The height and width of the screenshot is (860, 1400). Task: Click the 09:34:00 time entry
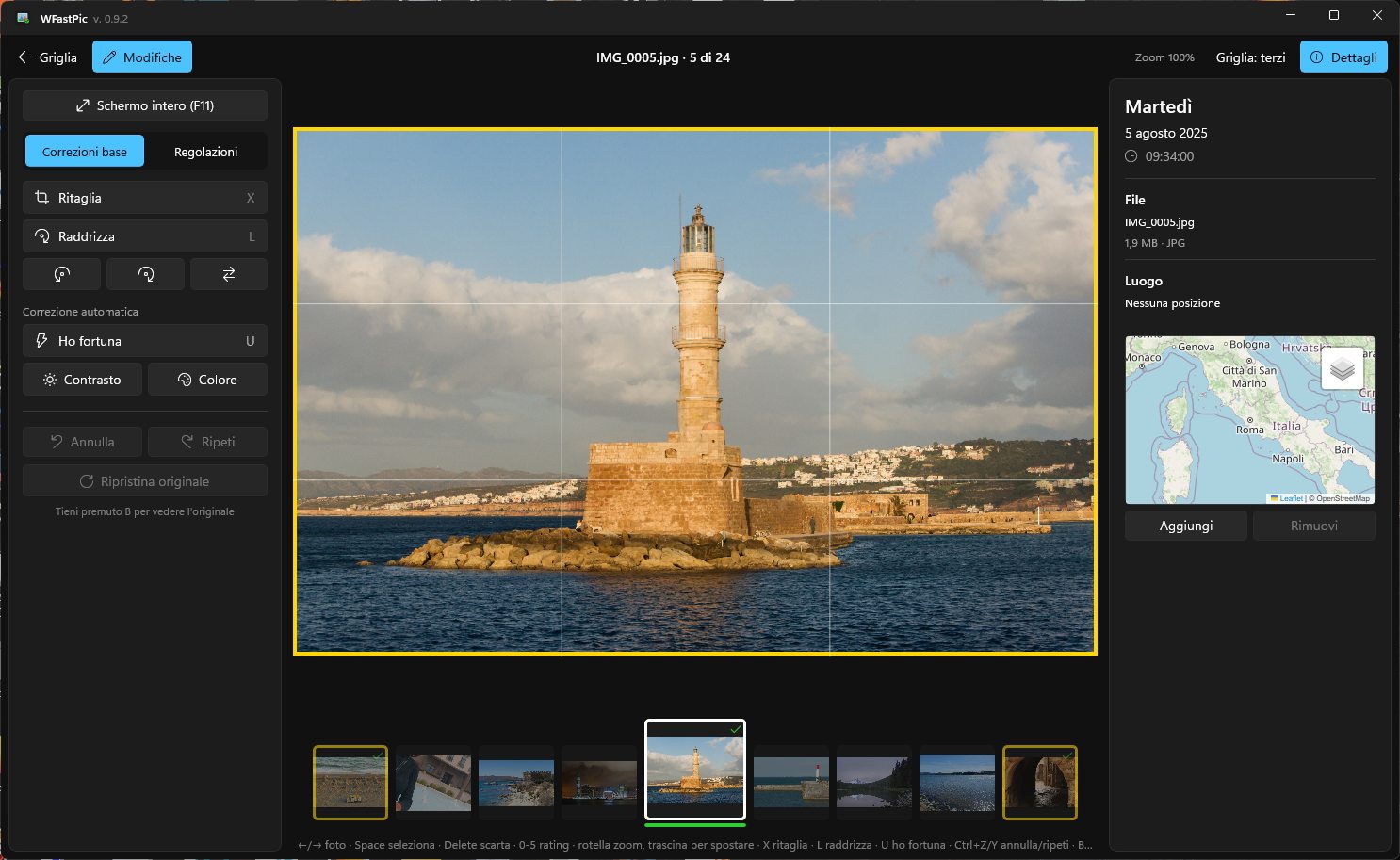(x=1169, y=156)
